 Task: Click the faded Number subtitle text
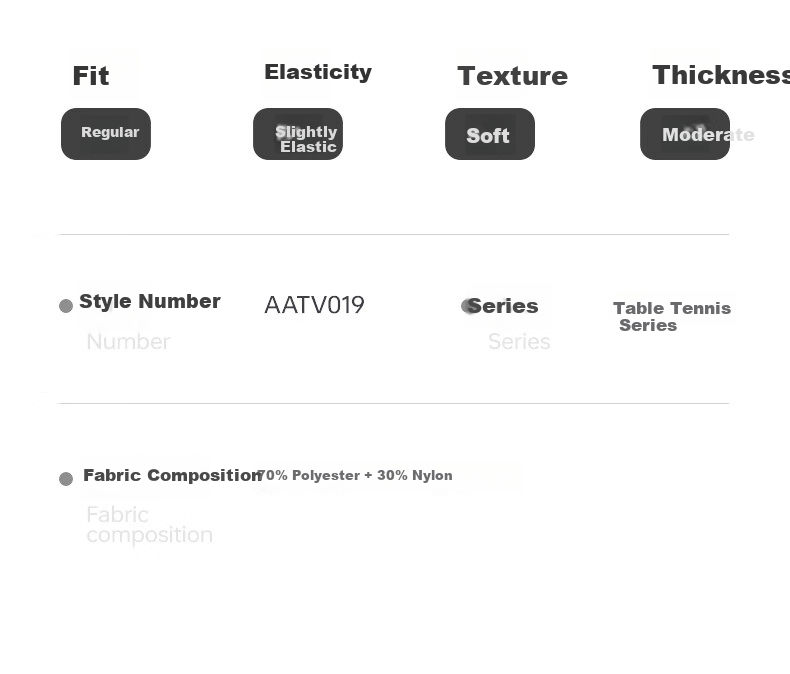(128, 342)
